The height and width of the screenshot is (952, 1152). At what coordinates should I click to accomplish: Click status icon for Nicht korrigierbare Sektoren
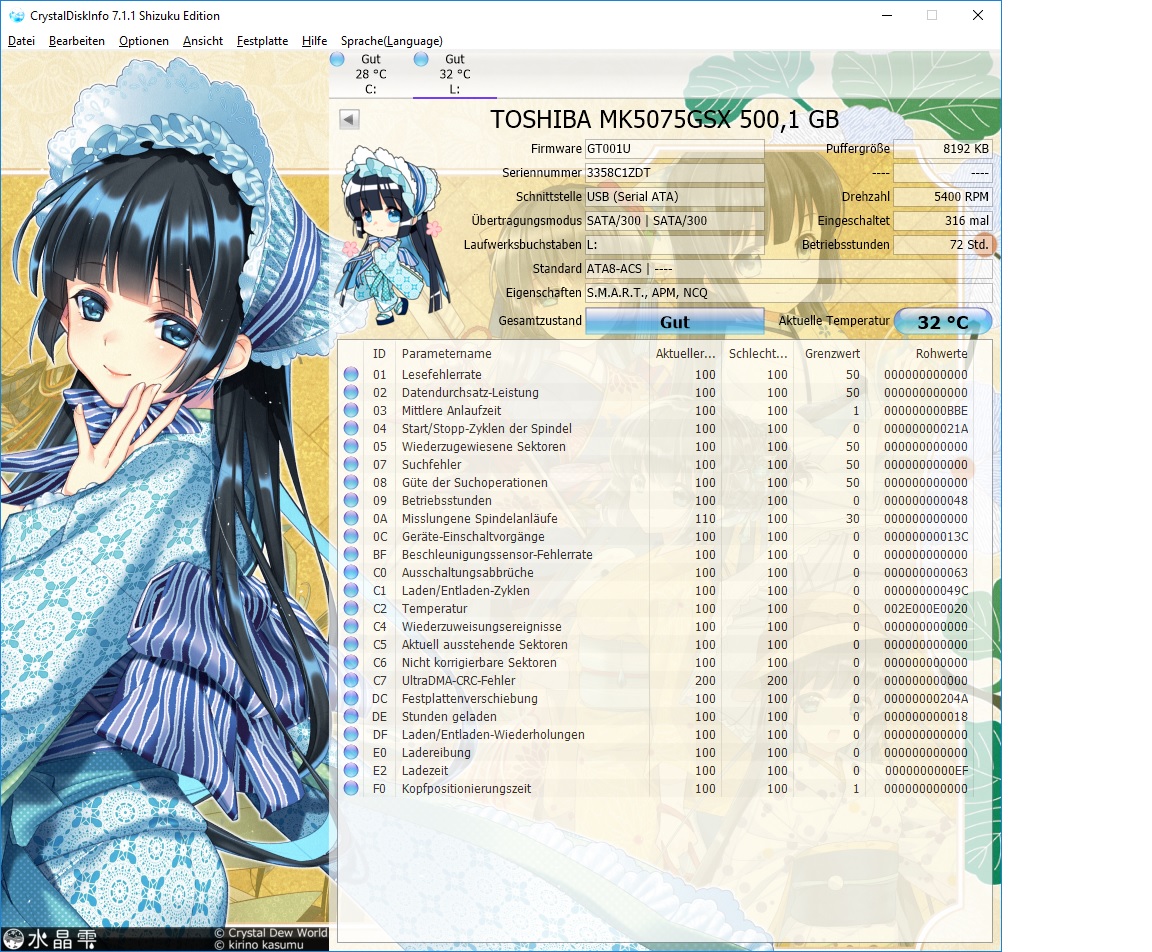click(x=351, y=663)
